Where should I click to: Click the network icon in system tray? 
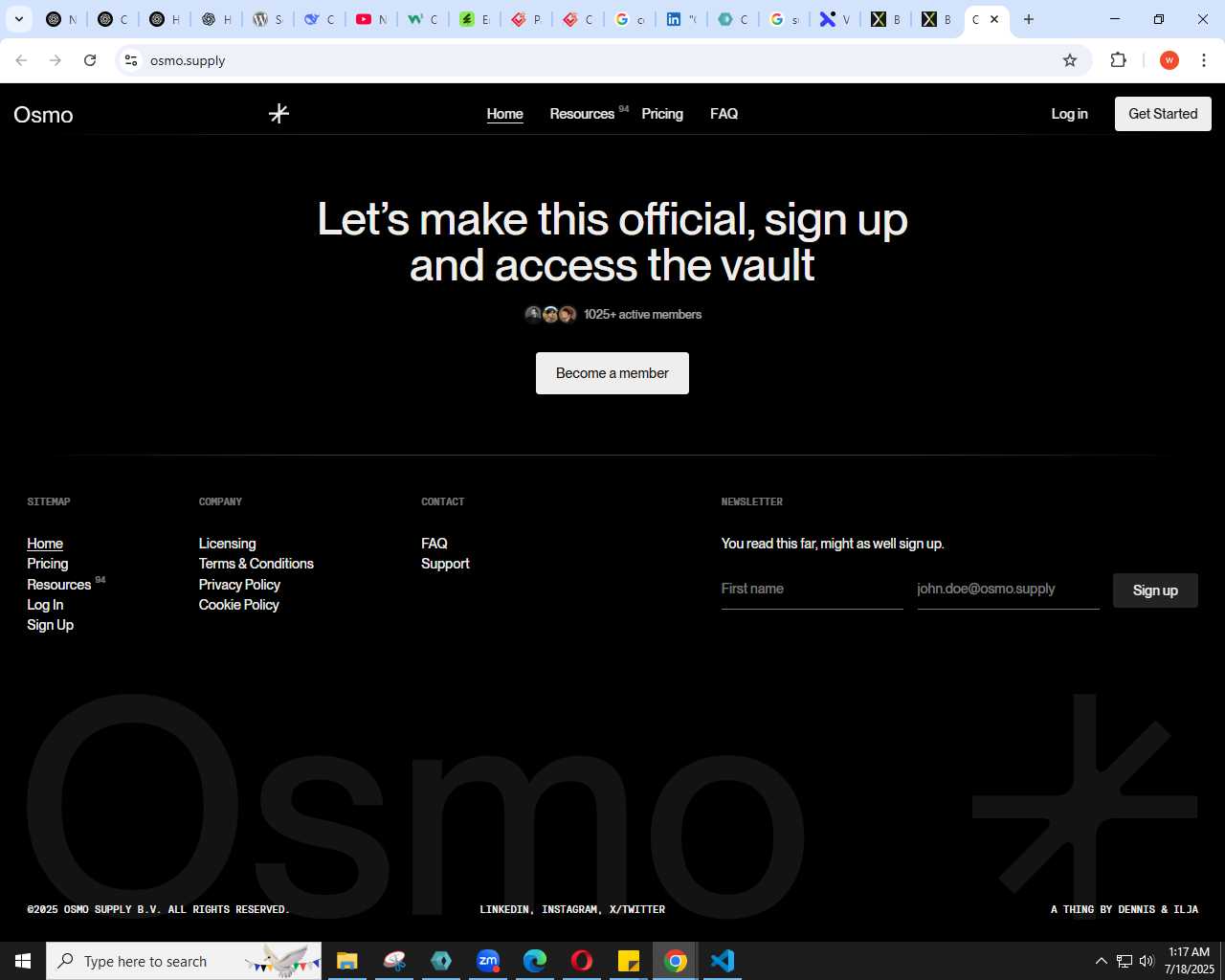(1125, 961)
